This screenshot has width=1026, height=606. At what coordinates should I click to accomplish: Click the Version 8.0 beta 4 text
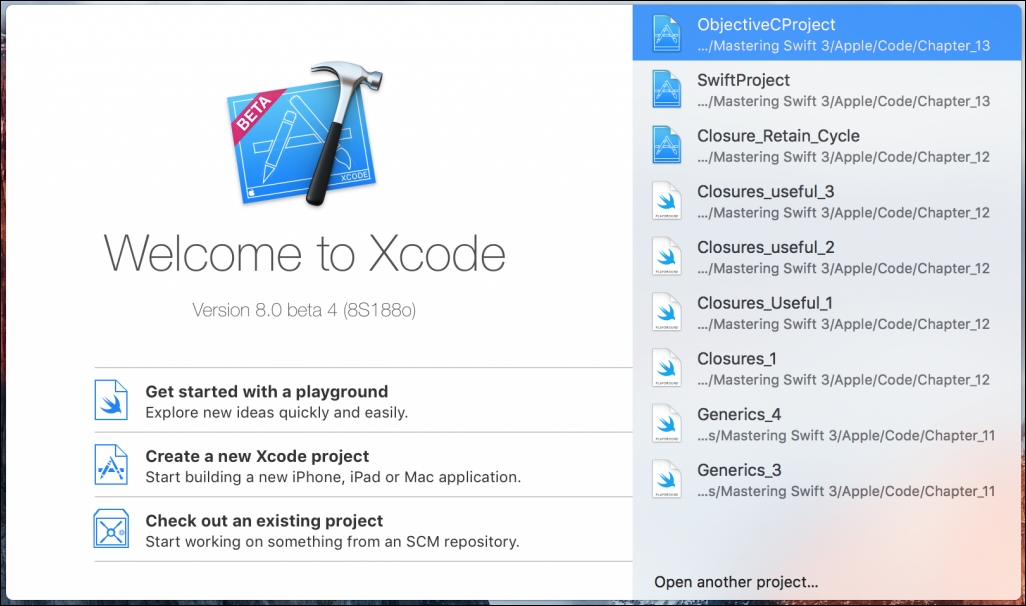304,310
